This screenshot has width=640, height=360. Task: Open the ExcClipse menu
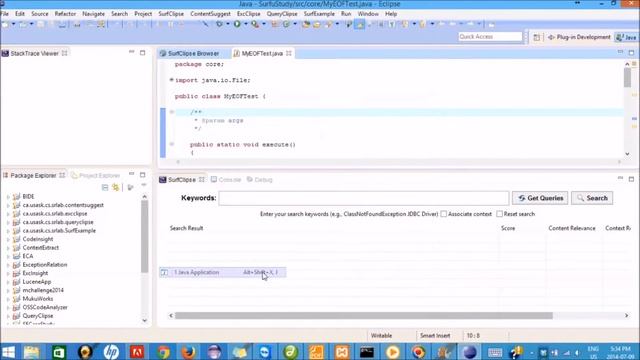(x=249, y=14)
